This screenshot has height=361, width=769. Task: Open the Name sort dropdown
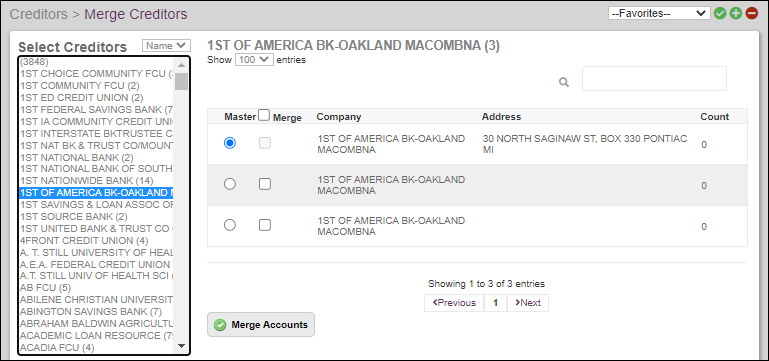coord(166,46)
